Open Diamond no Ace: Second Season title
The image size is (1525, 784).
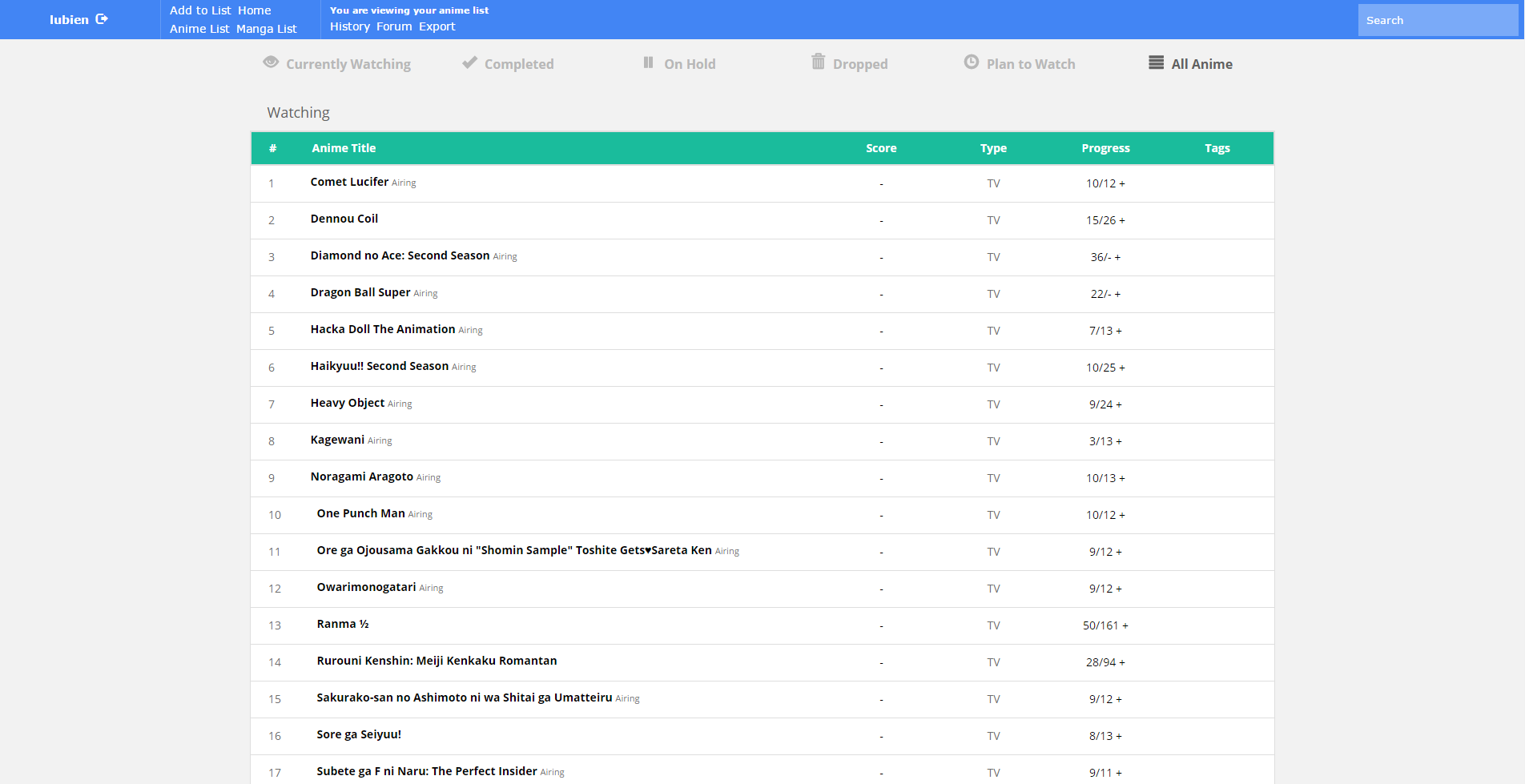coord(400,255)
